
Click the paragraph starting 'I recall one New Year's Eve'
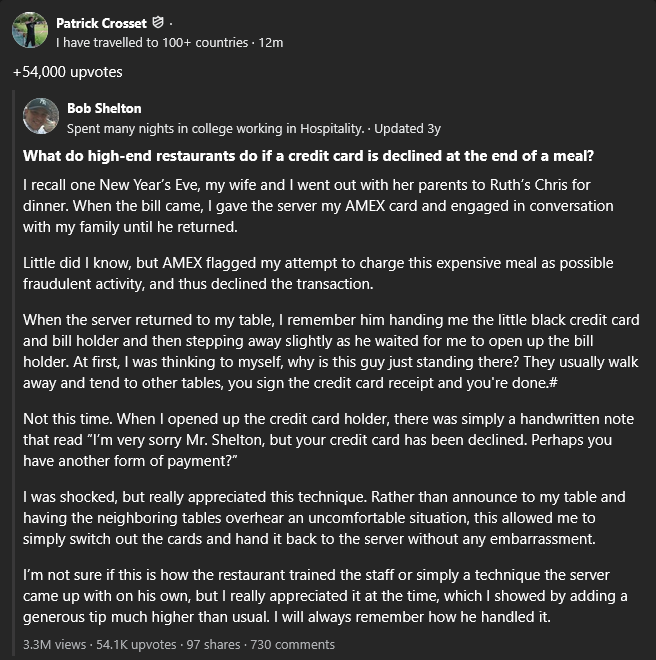[x=318, y=206]
